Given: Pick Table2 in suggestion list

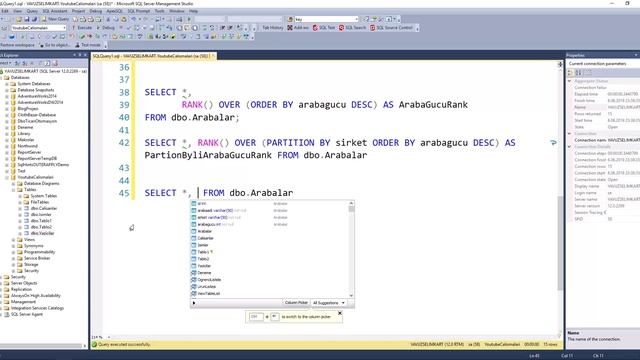Looking at the screenshot, I should click(x=269, y=259).
